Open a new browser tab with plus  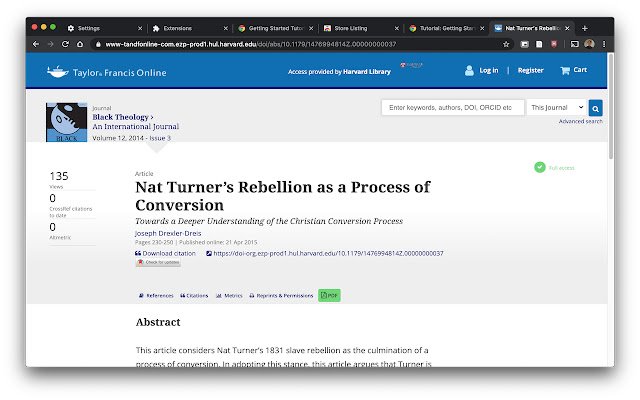[x=584, y=28]
